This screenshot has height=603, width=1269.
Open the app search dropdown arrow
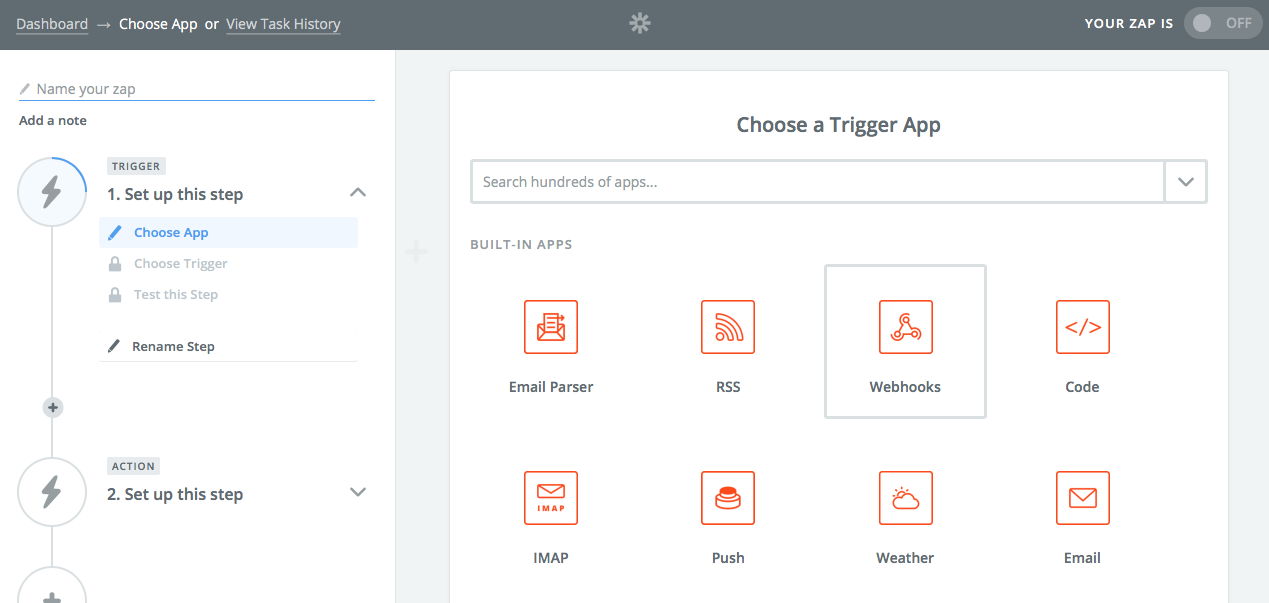pyautogui.click(x=1186, y=182)
